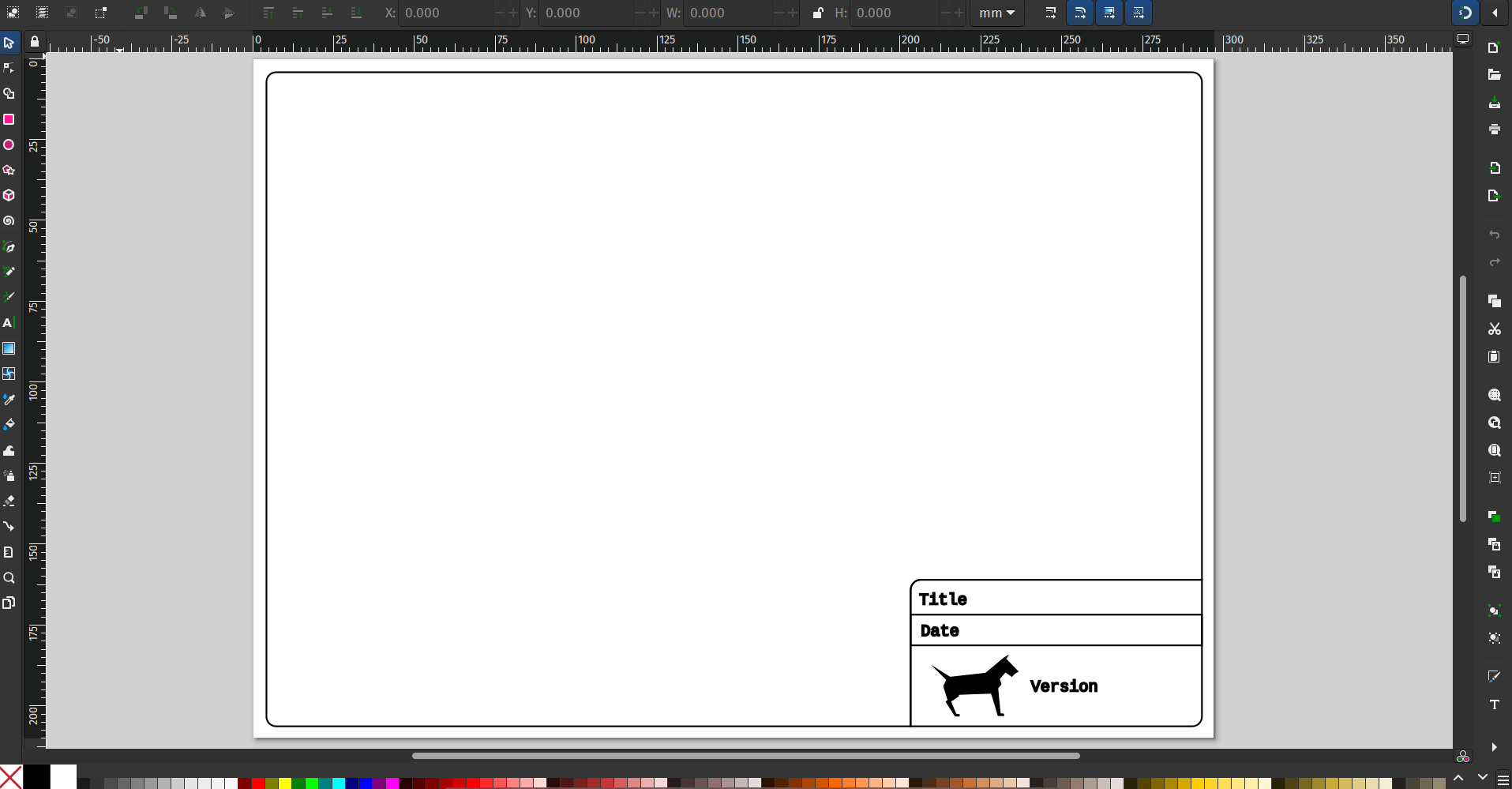Click the Print icon in right sidebar

1495,130
